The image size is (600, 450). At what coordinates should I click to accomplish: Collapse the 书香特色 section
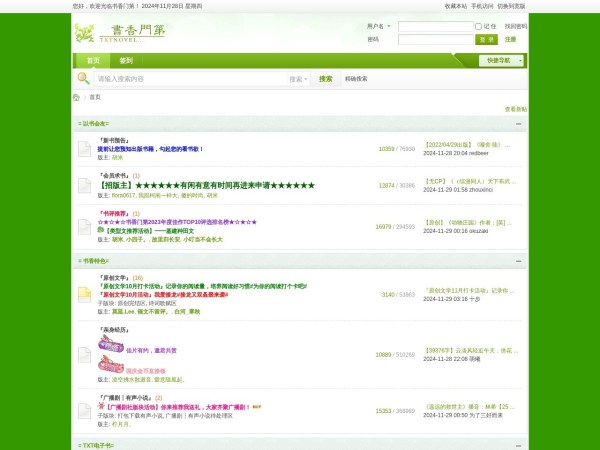519,261
